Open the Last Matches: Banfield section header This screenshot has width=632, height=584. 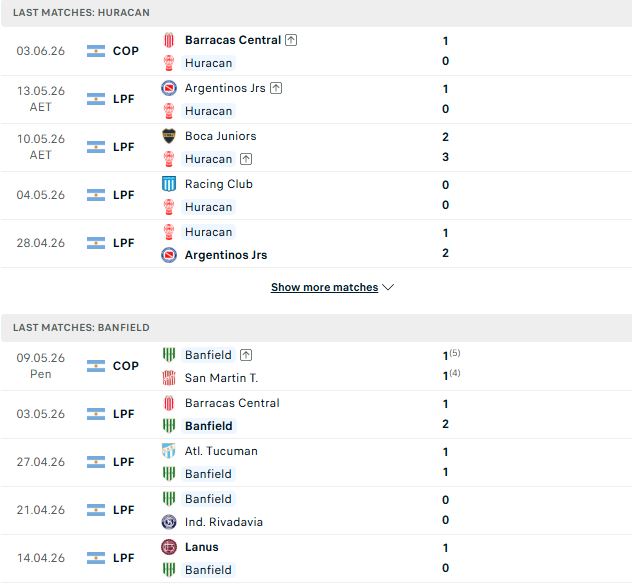tap(316, 328)
